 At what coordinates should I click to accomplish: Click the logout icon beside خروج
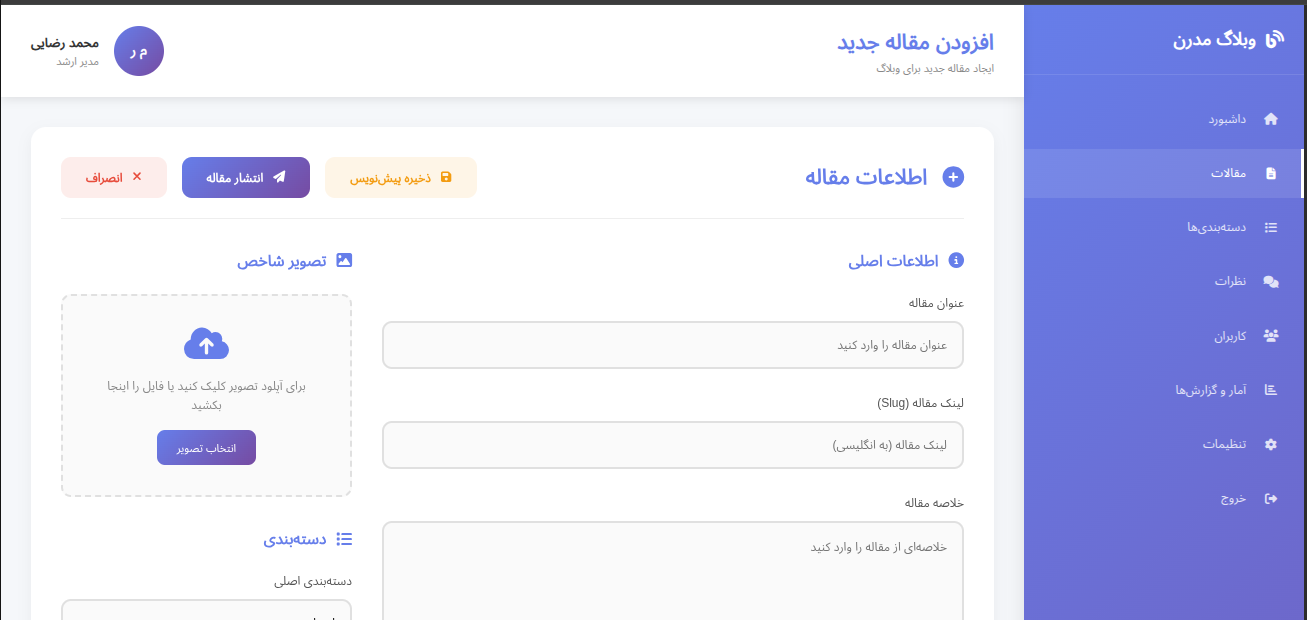1271,498
